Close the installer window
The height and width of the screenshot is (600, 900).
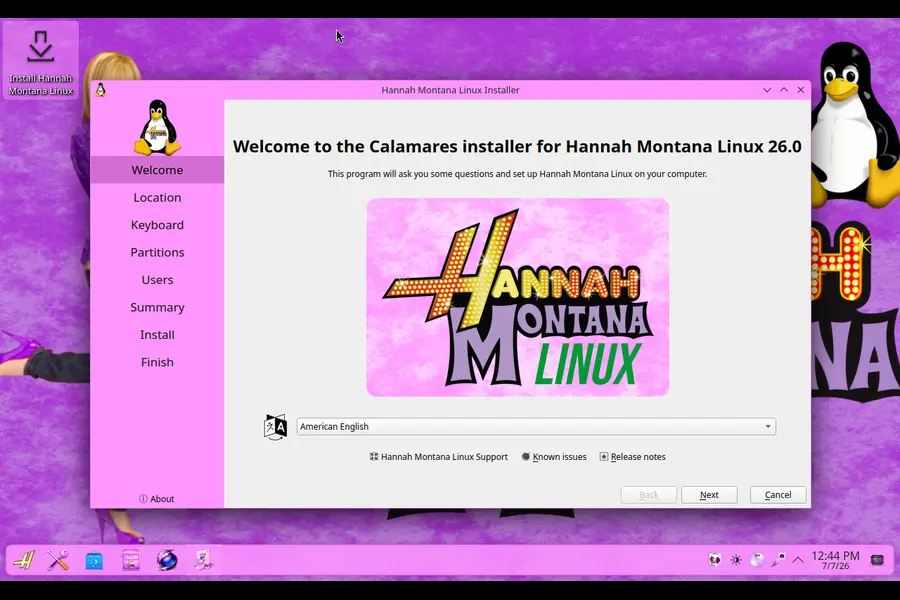(x=801, y=90)
